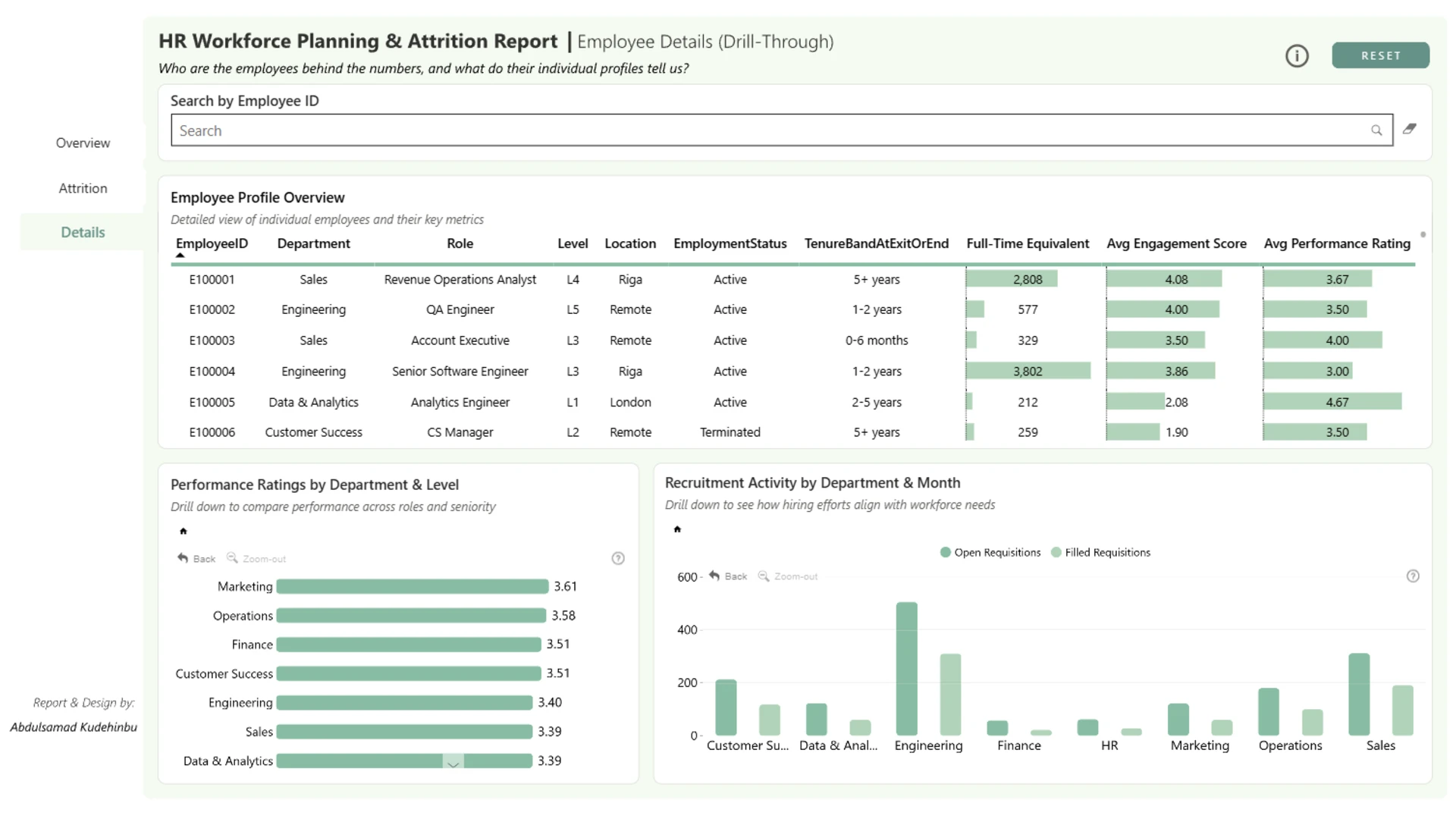Click the 4.67 performance rating cell
The image size is (1456, 819).
pos(1337,402)
